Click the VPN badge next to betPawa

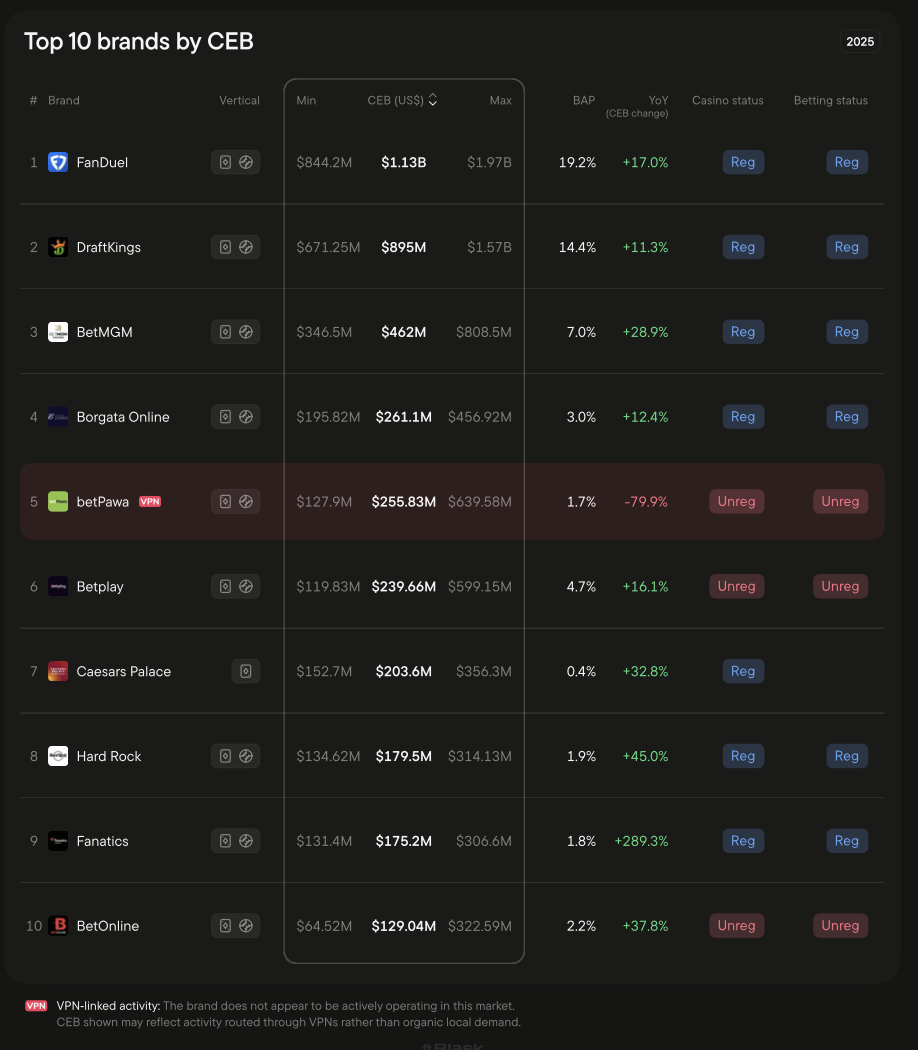tap(150, 502)
